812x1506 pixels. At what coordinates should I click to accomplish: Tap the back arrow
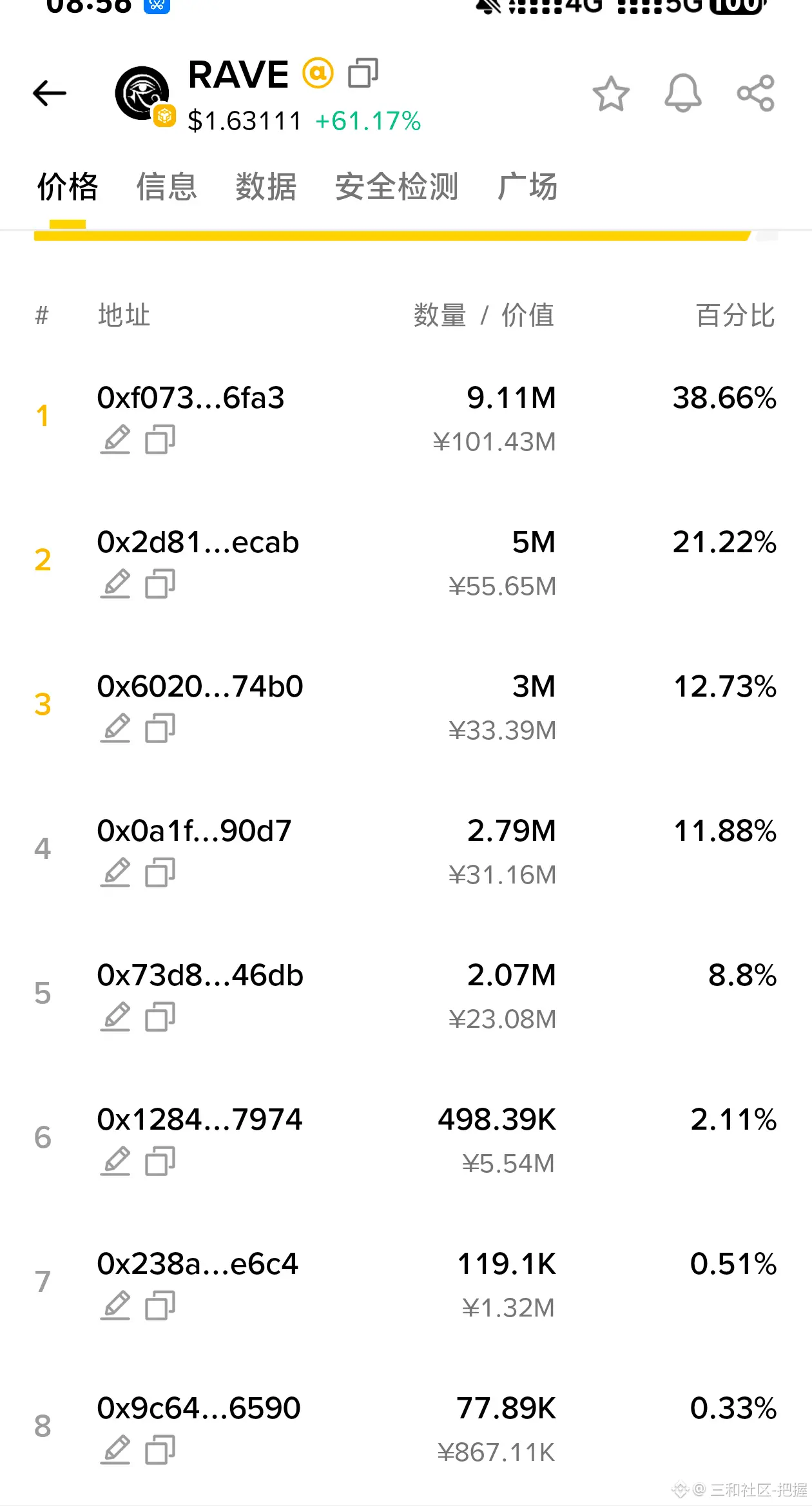click(50, 93)
